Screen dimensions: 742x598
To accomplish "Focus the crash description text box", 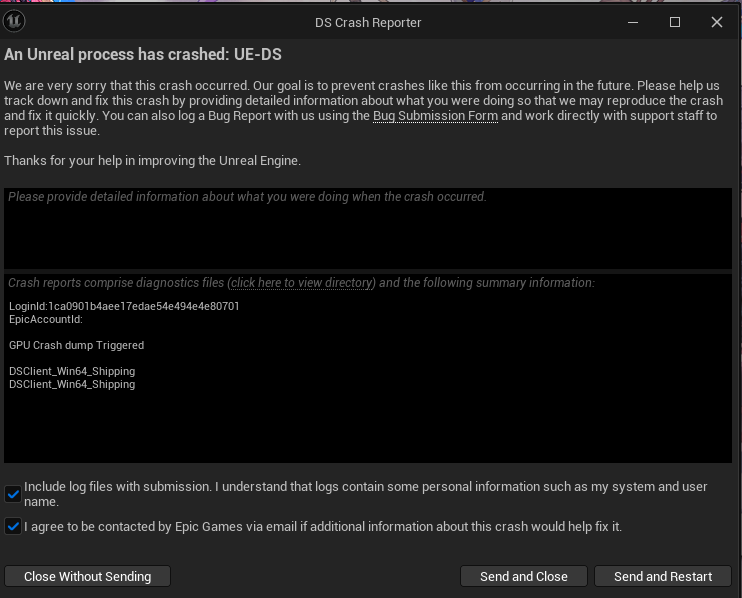I will pos(368,228).
